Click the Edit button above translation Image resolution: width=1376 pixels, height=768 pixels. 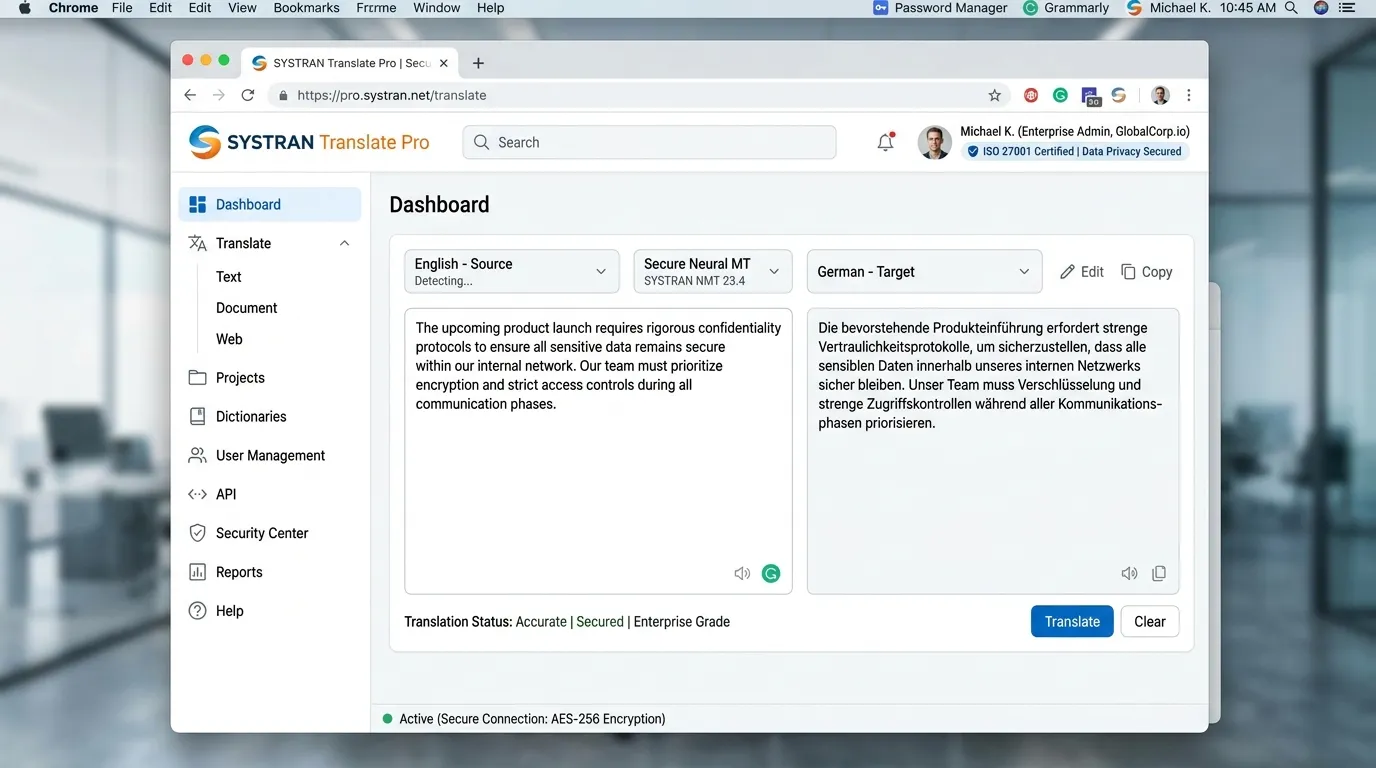coord(1082,272)
